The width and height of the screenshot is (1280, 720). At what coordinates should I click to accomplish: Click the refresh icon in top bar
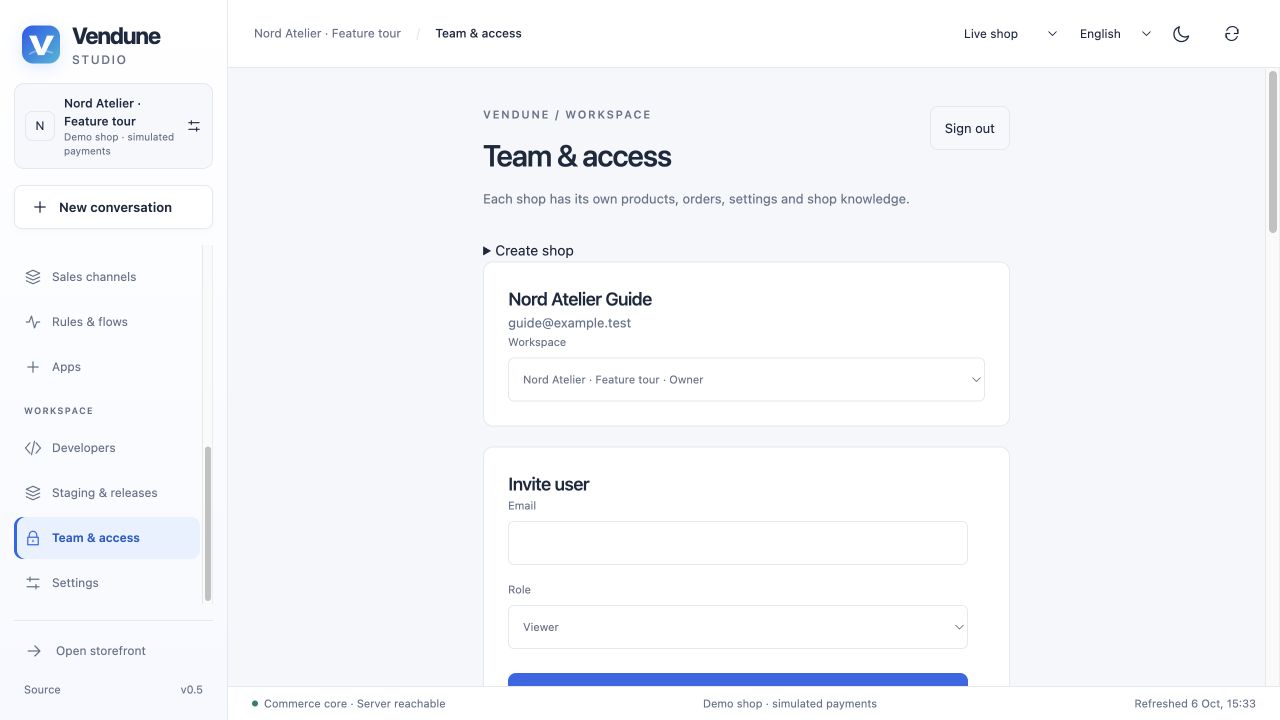(1232, 34)
